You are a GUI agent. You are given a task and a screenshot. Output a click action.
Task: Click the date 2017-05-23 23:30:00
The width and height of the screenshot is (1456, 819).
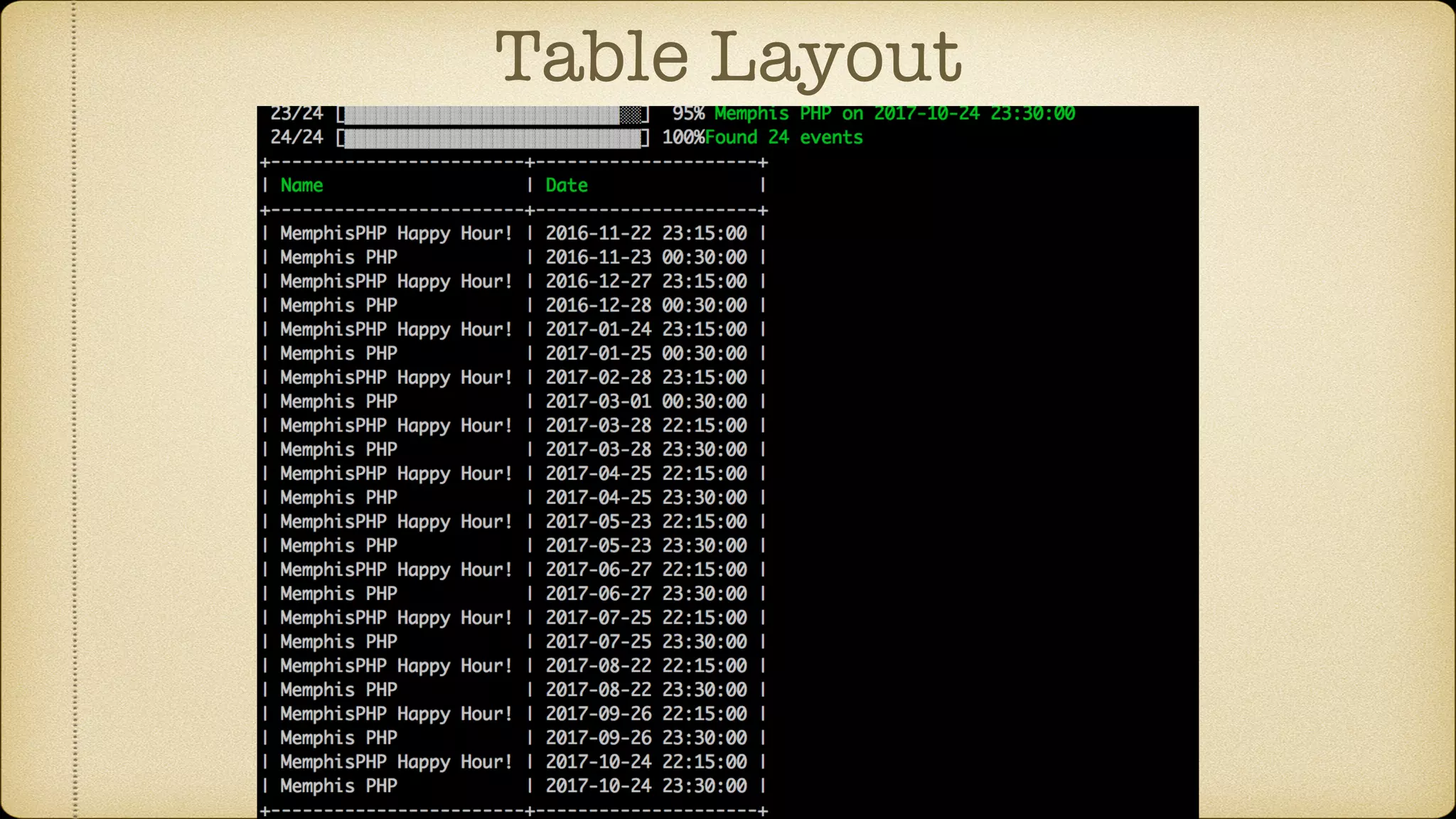[646, 546]
